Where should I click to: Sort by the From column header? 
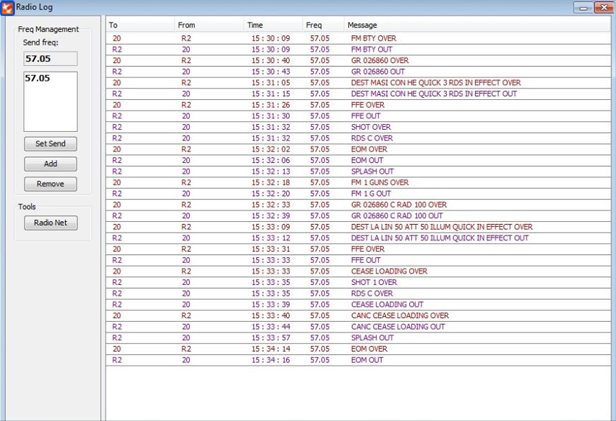[209, 25]
